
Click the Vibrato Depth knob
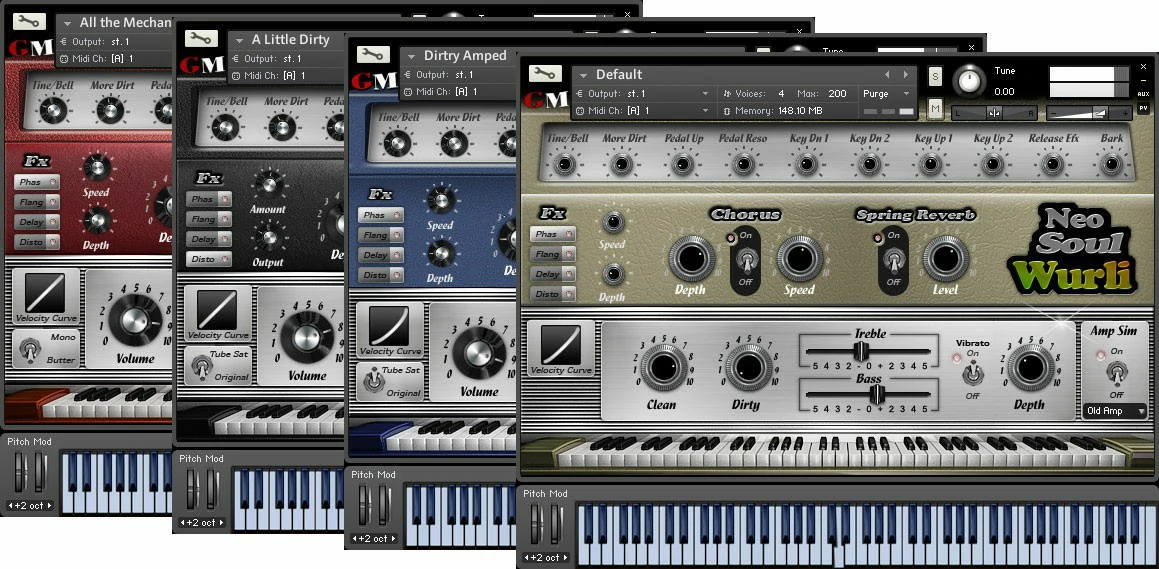coord(1030,367)
